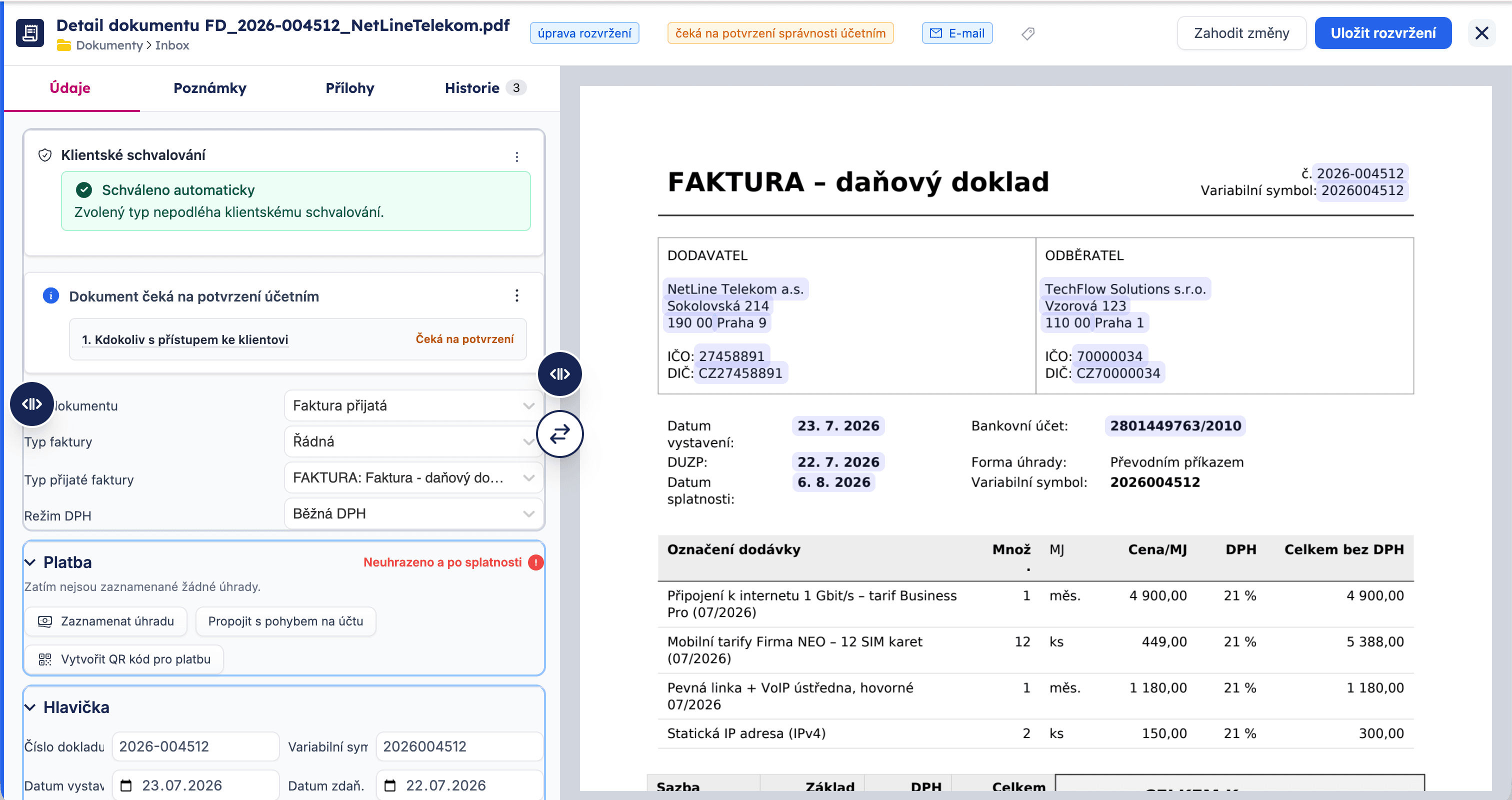Click Zahodit změny button
Viewport: 1512px width, 800px height.
tap(1241, 33)
